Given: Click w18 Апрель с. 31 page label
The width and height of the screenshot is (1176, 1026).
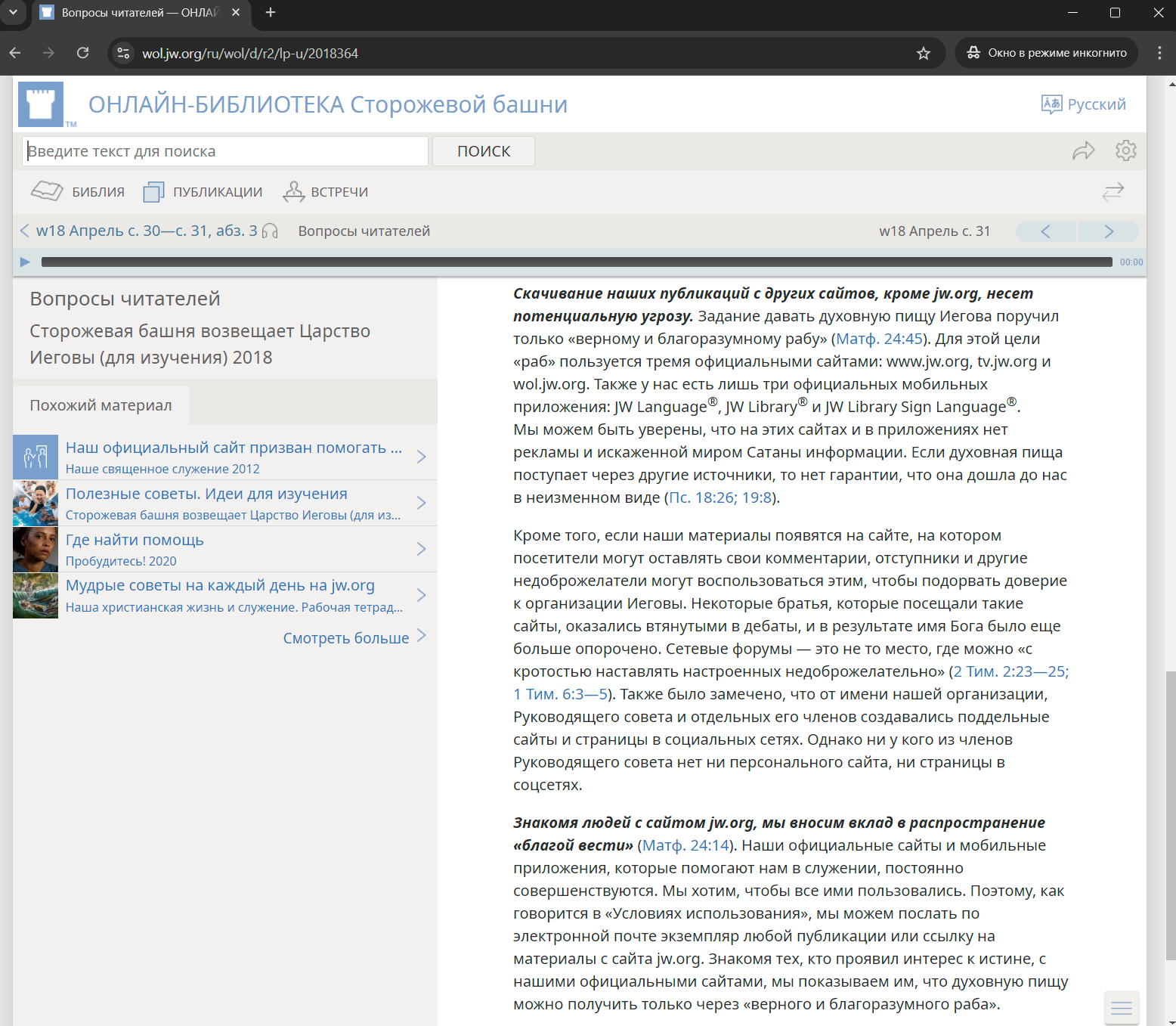Looking at the screenshot, I should click(935, 231).
